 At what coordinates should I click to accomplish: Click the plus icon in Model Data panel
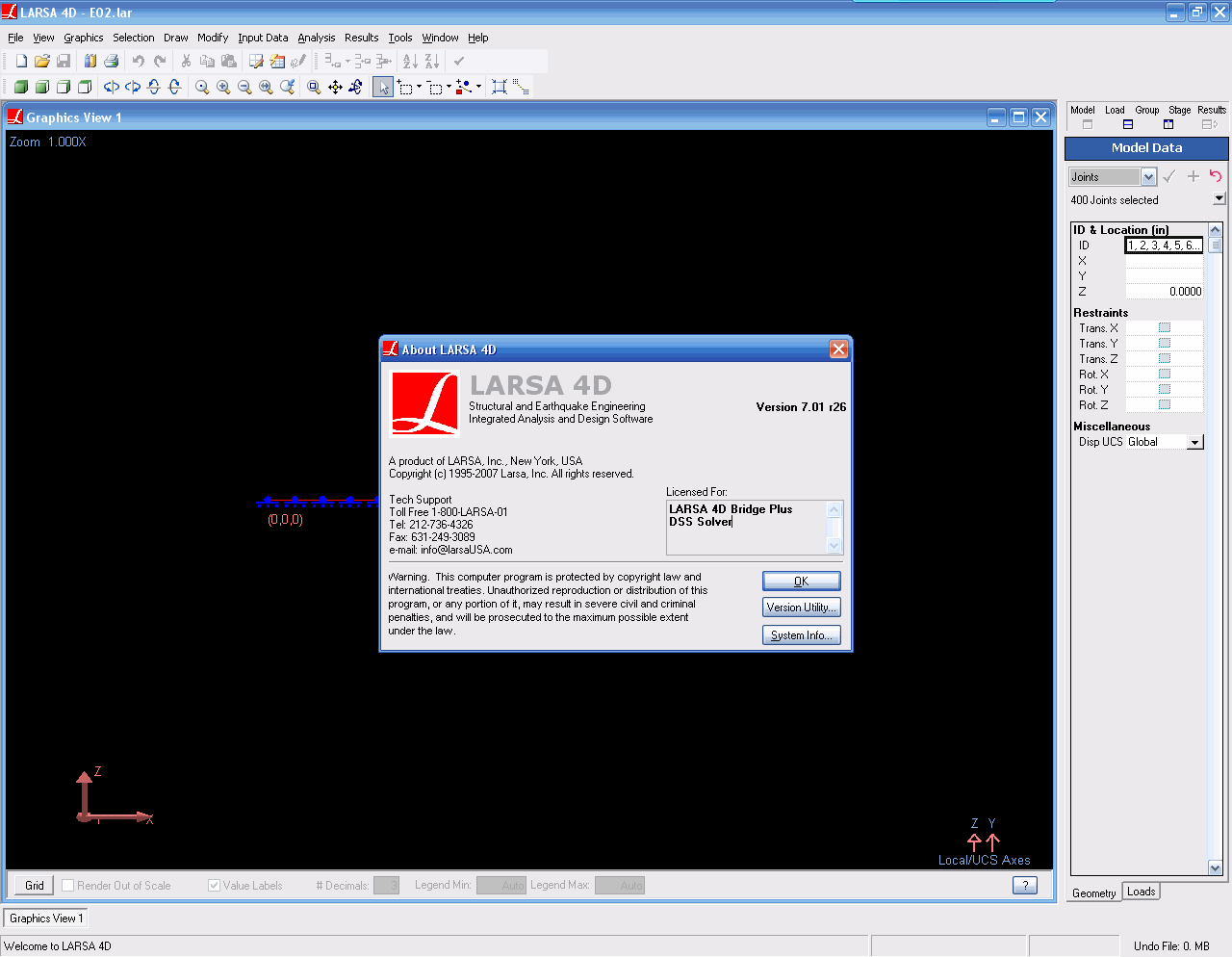click(1193, 176)
